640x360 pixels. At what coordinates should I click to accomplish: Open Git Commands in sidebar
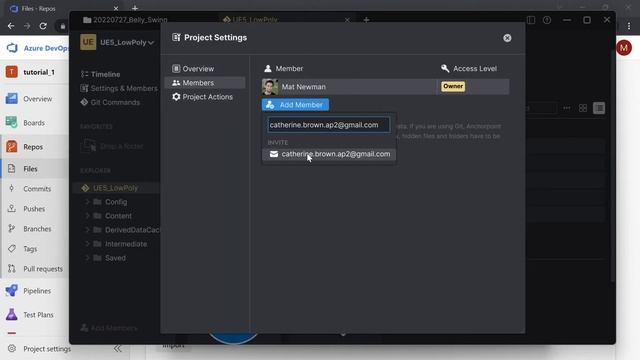tap(110, 102)
